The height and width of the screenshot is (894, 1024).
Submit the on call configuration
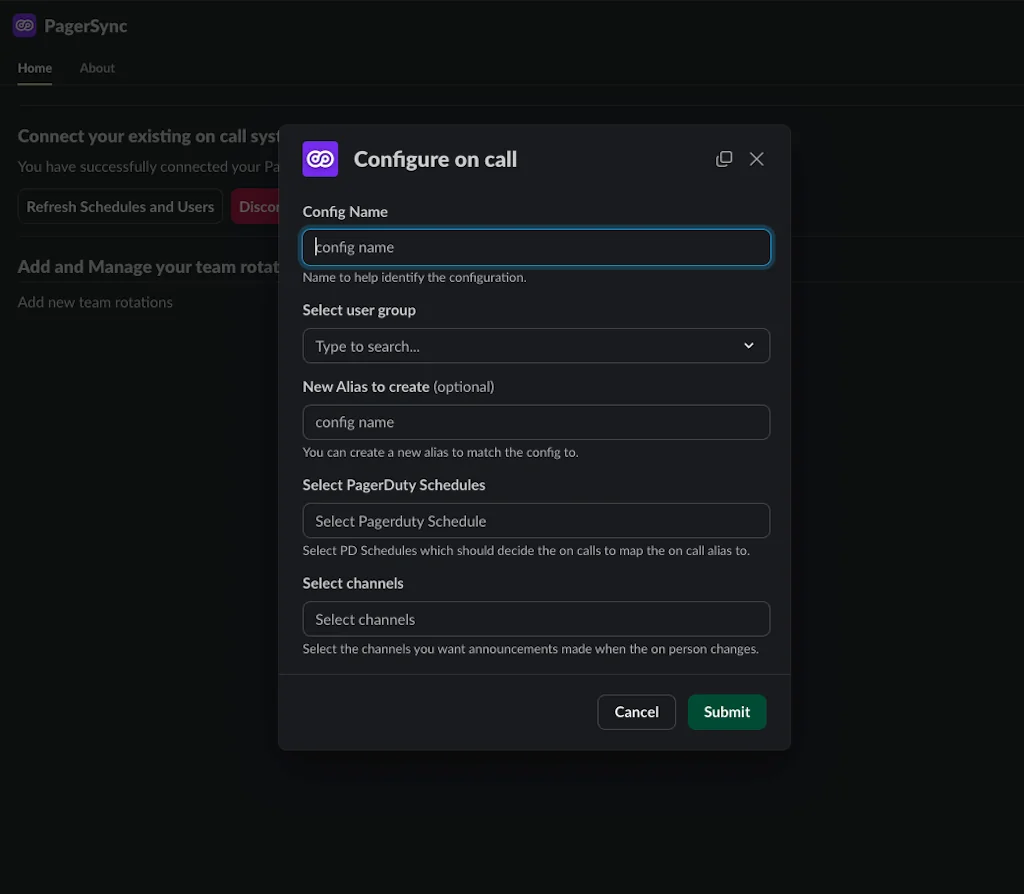[x=726, y=712]
